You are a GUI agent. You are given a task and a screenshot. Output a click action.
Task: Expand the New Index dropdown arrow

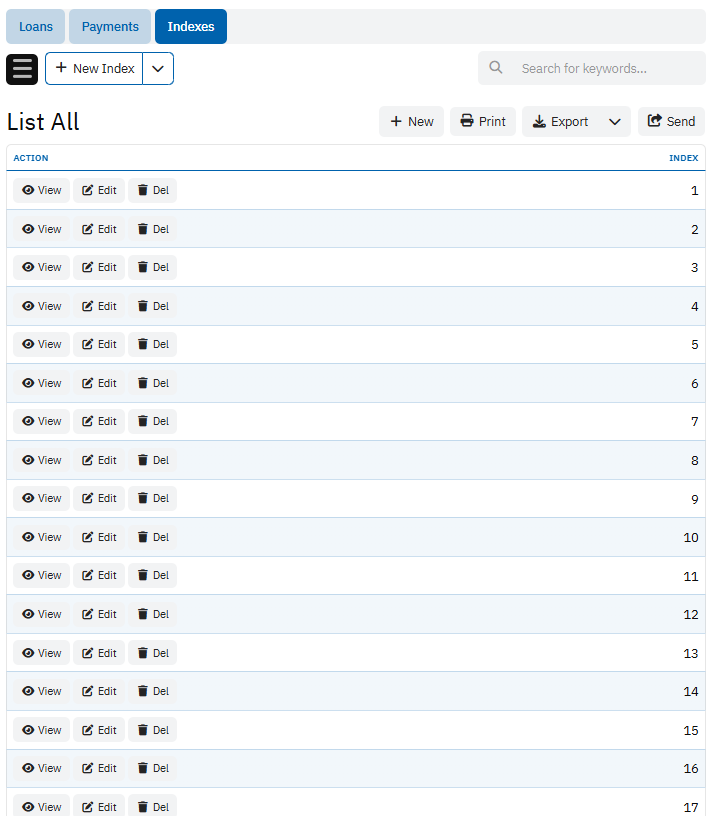pos(158,69)
